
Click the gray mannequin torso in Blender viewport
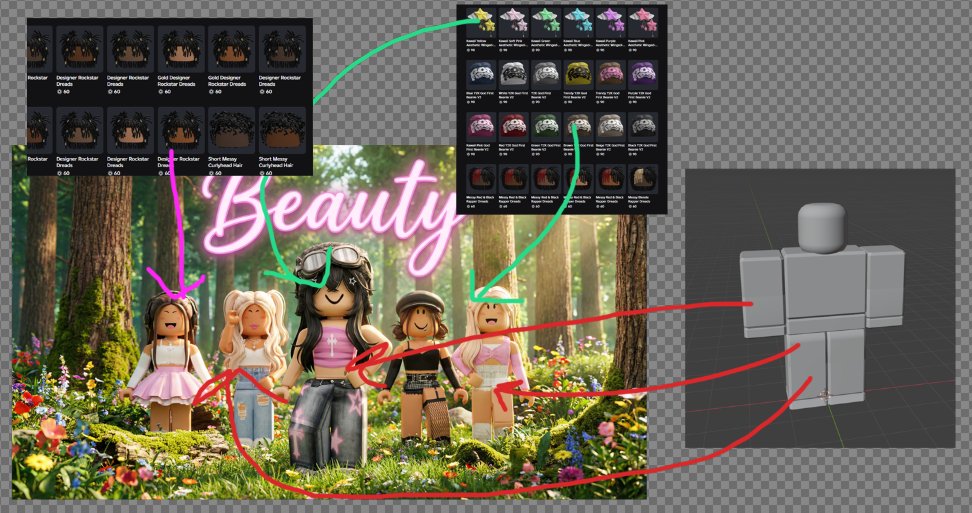pyautogui.click(x=823, y=290)
